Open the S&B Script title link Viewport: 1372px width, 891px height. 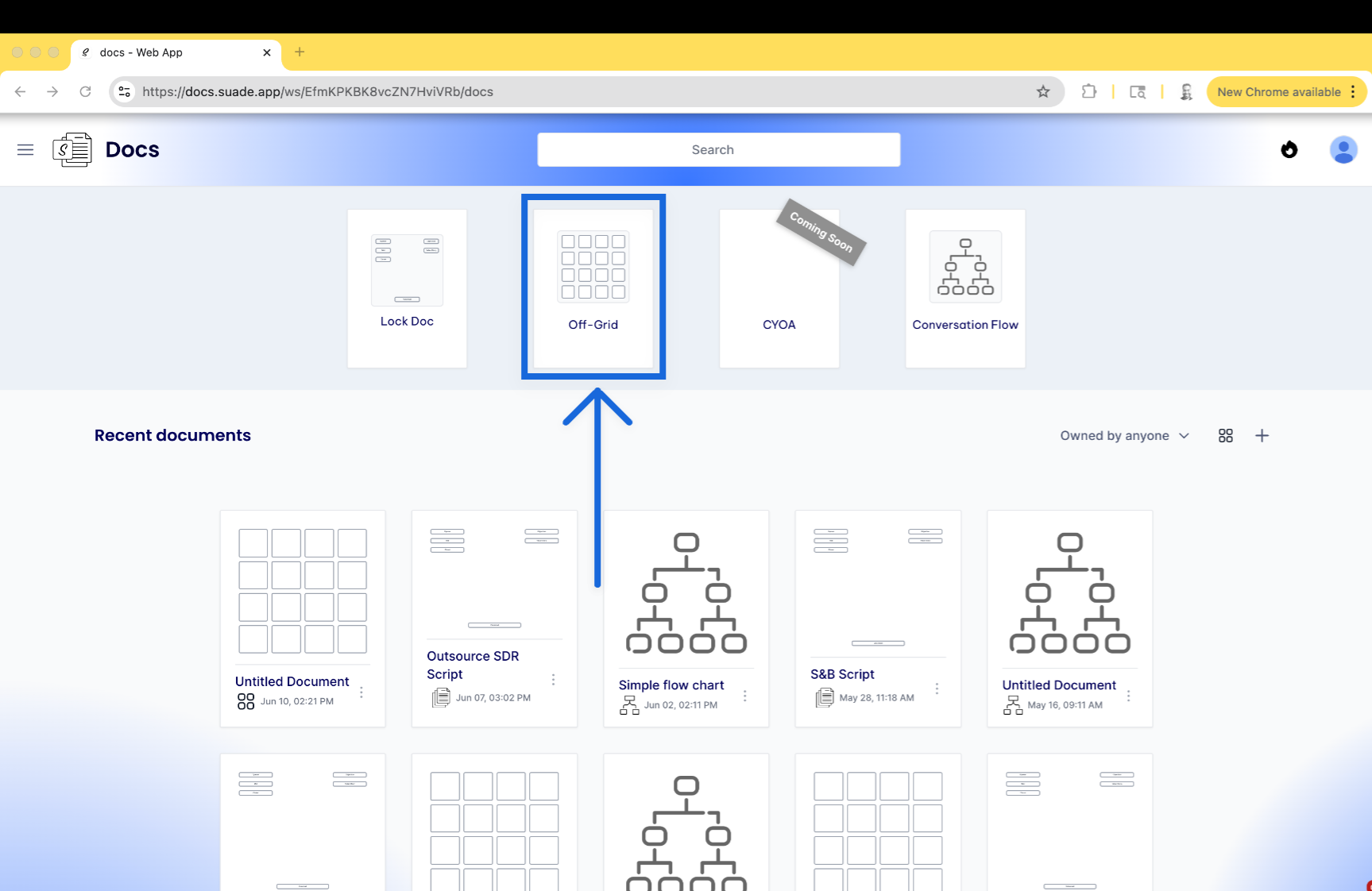point(842,673)
